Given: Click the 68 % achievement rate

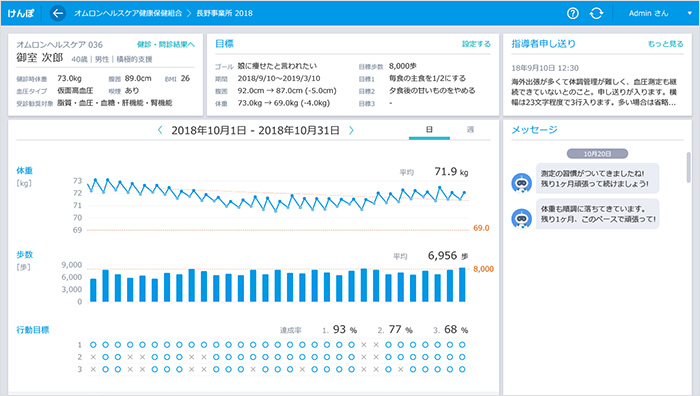Looking at the screenshot, I should pyautogui.click(x=456, y=329).
